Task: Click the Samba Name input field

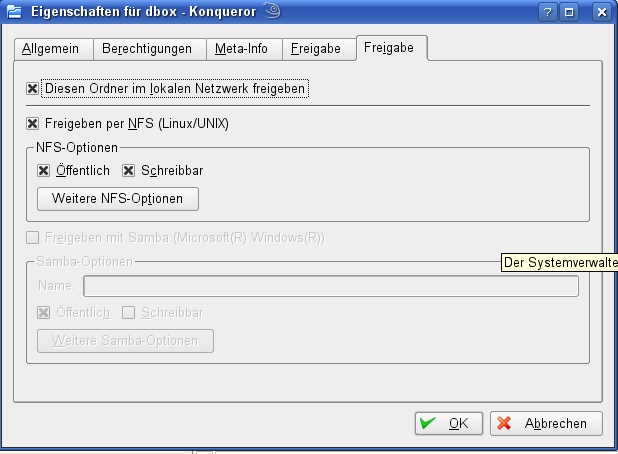Action: pyautogui.click(x=331, y=286)
